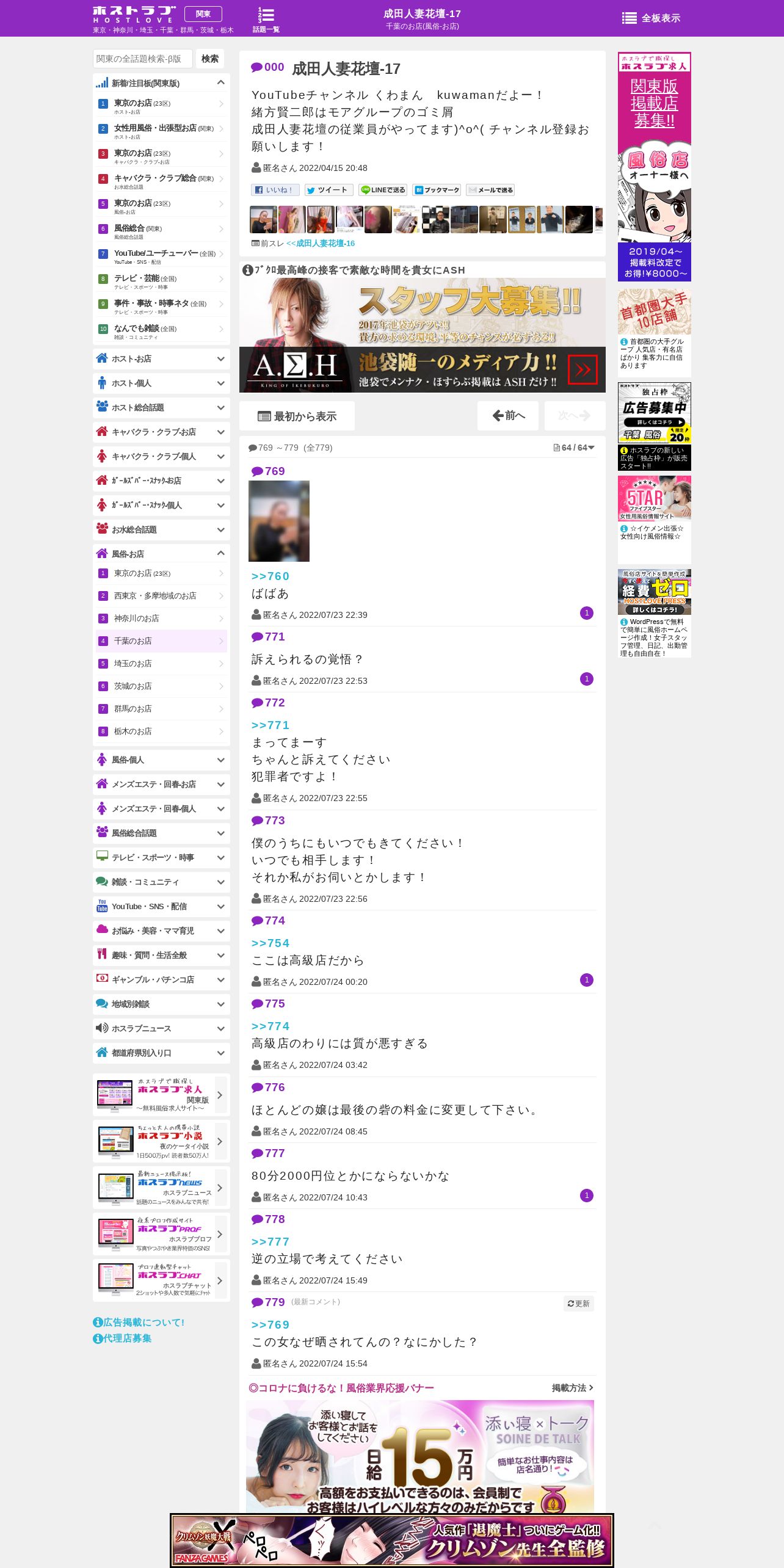Click the ギャンブル・パチンコ店 money icon

[x=102, y=978]
